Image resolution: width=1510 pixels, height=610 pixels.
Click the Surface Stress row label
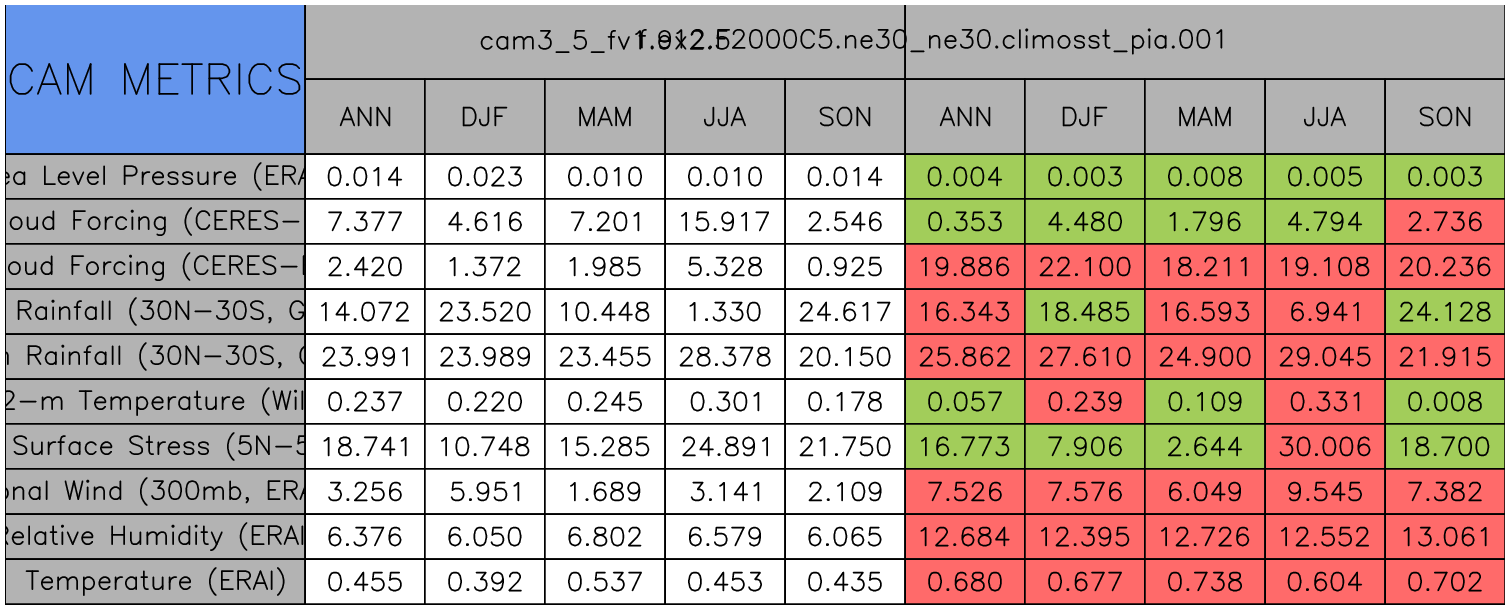tap(155, 446)
